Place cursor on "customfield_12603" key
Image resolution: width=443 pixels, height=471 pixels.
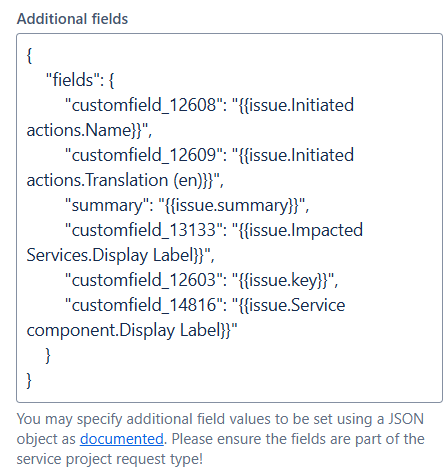[x=144, y=280]
